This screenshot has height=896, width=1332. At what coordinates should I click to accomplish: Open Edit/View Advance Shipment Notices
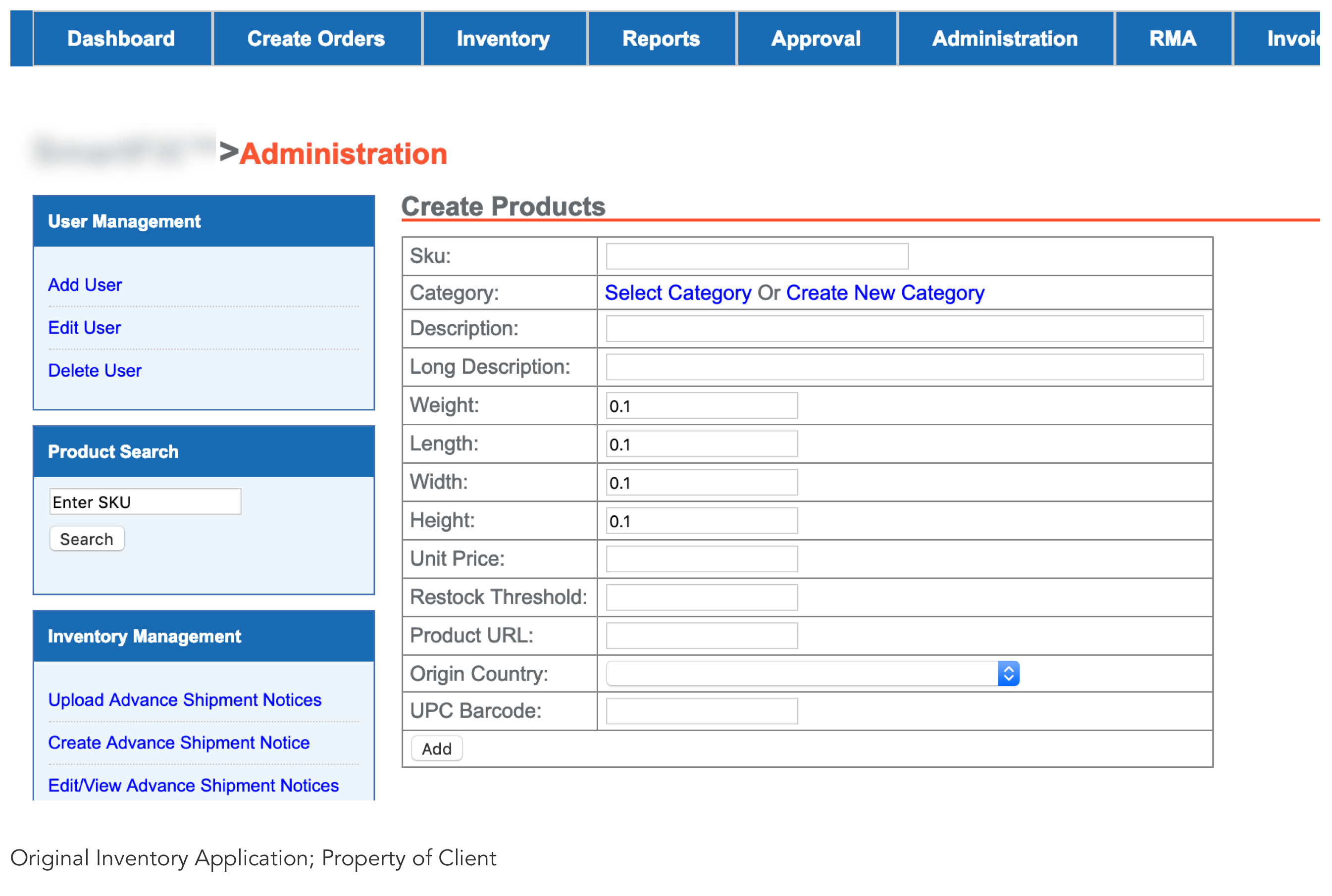pyautogui.click(x=194, y=785)
